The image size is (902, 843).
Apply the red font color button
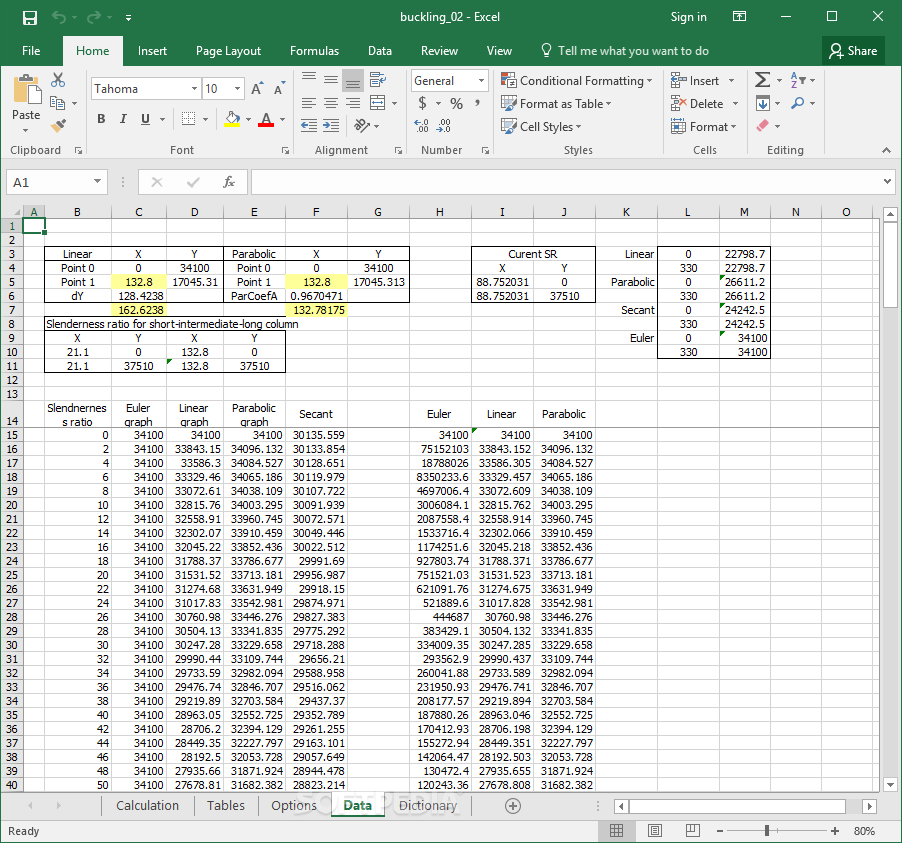[265, 119]
